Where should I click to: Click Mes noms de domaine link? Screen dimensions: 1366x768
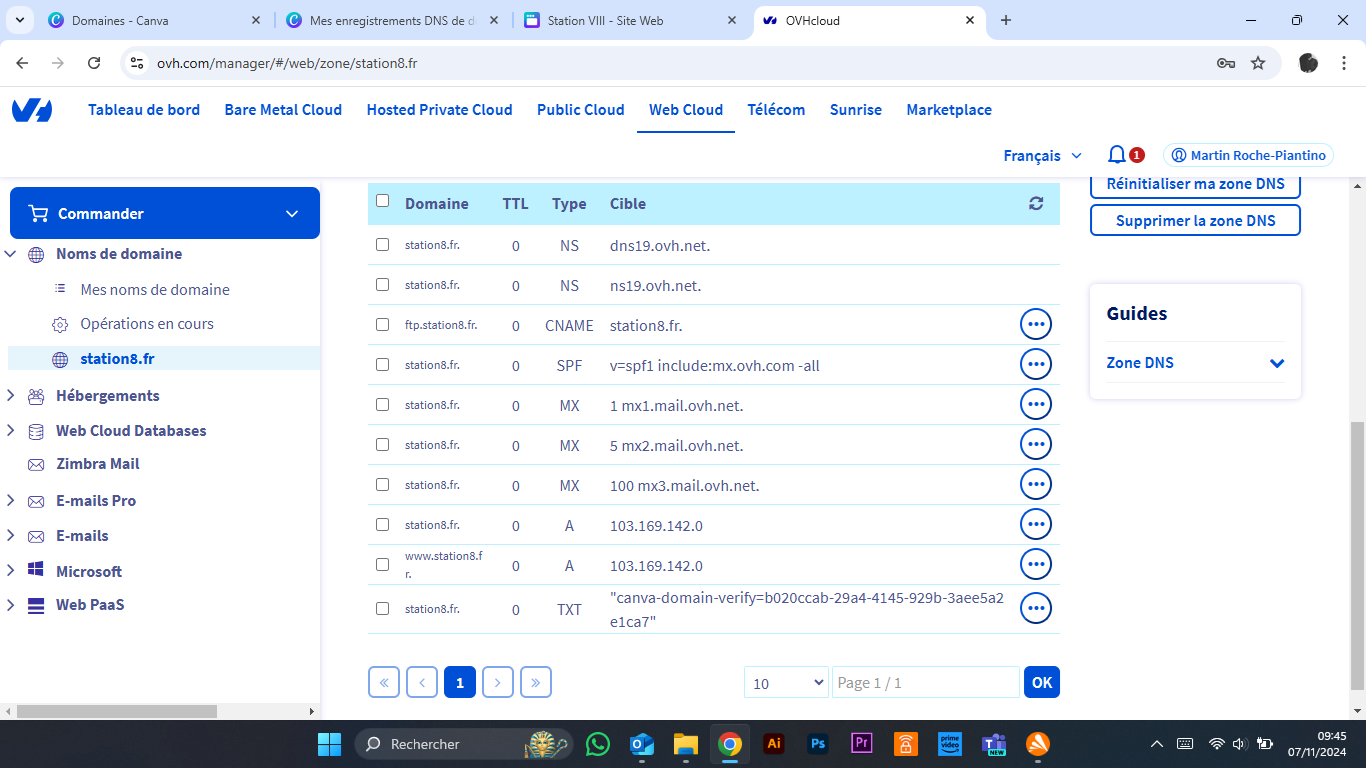(x=155, y=290)
